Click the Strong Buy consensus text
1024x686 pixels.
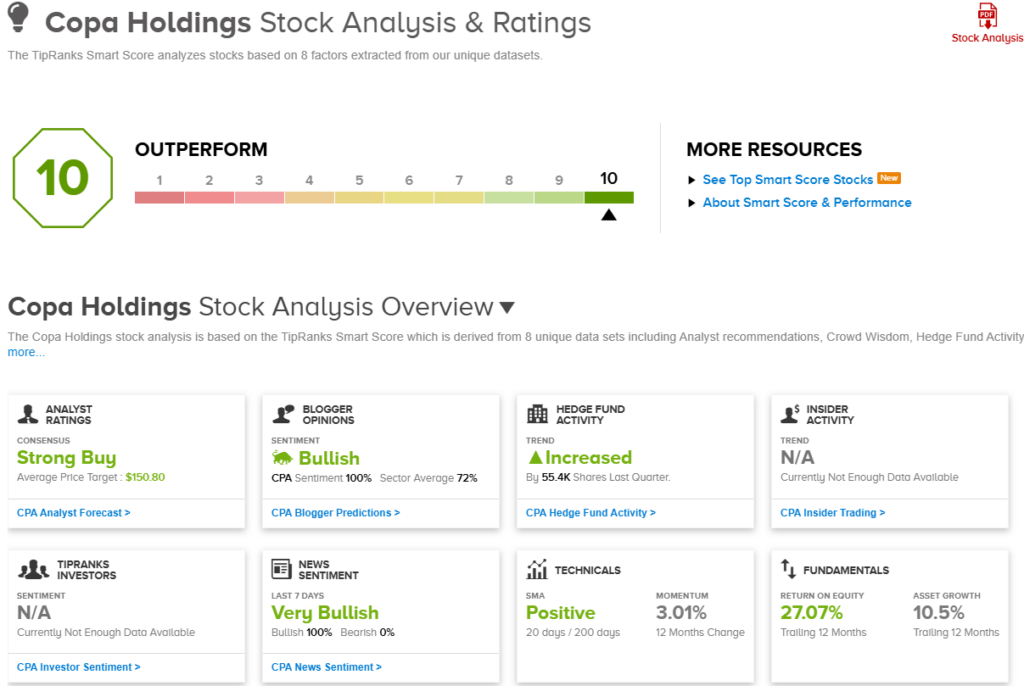[67, 458]
